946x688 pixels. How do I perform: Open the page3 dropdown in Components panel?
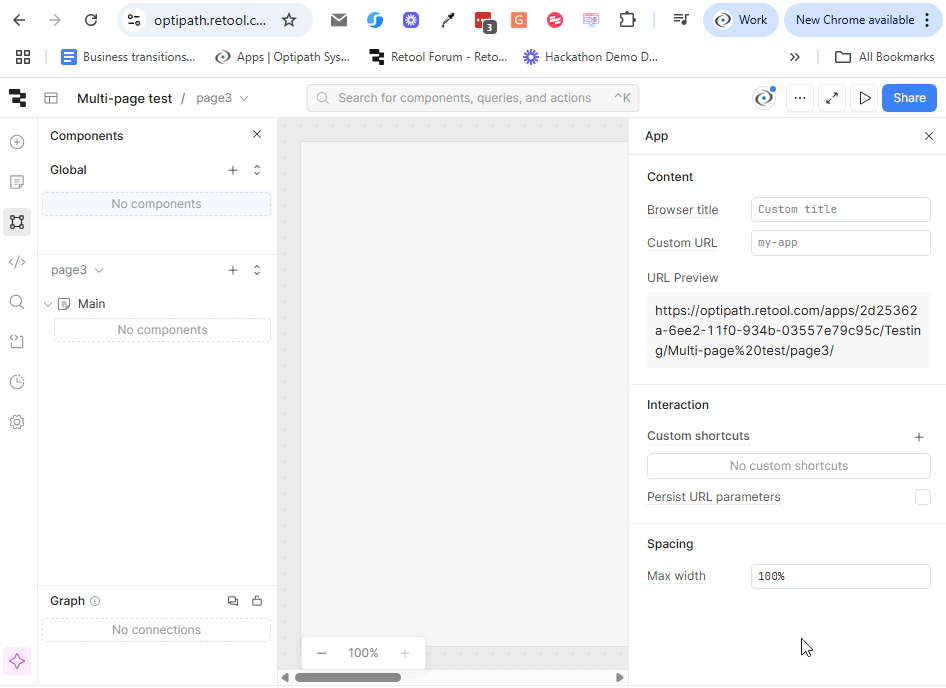point(77,270)
